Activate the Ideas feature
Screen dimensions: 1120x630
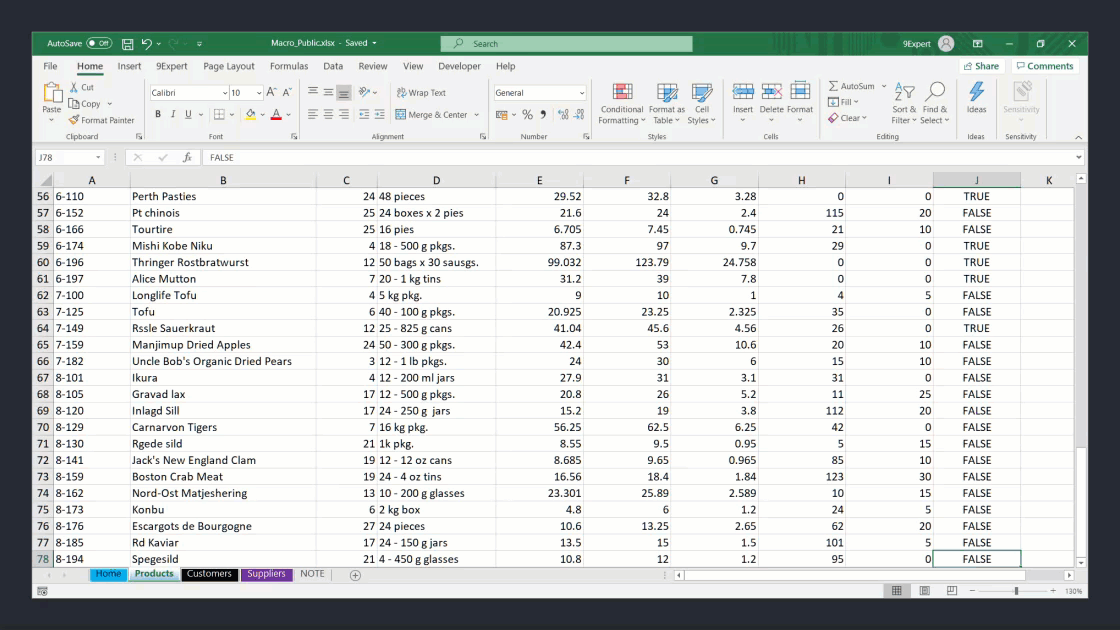tap(977, 95)
